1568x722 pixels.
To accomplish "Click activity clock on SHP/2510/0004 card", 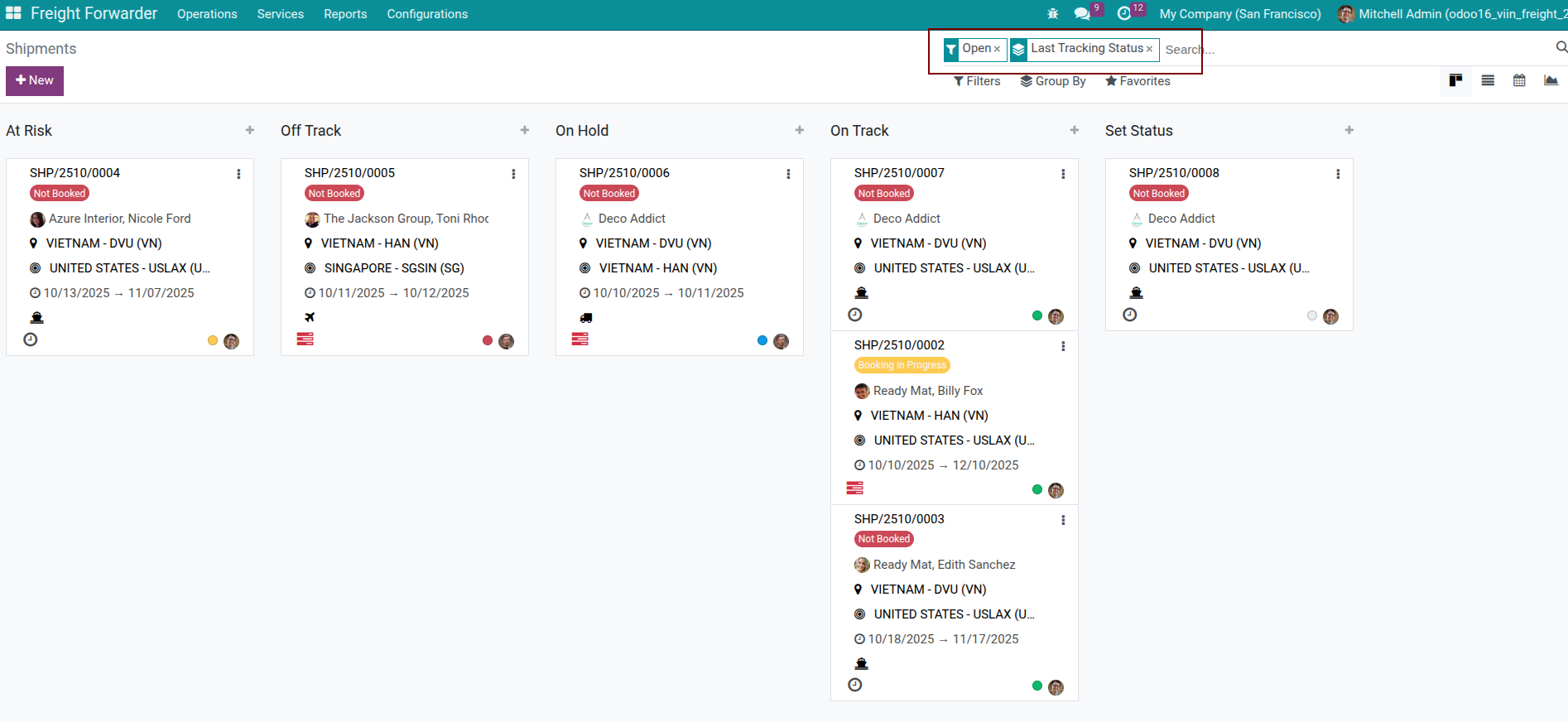I will (x=31, y=339).
